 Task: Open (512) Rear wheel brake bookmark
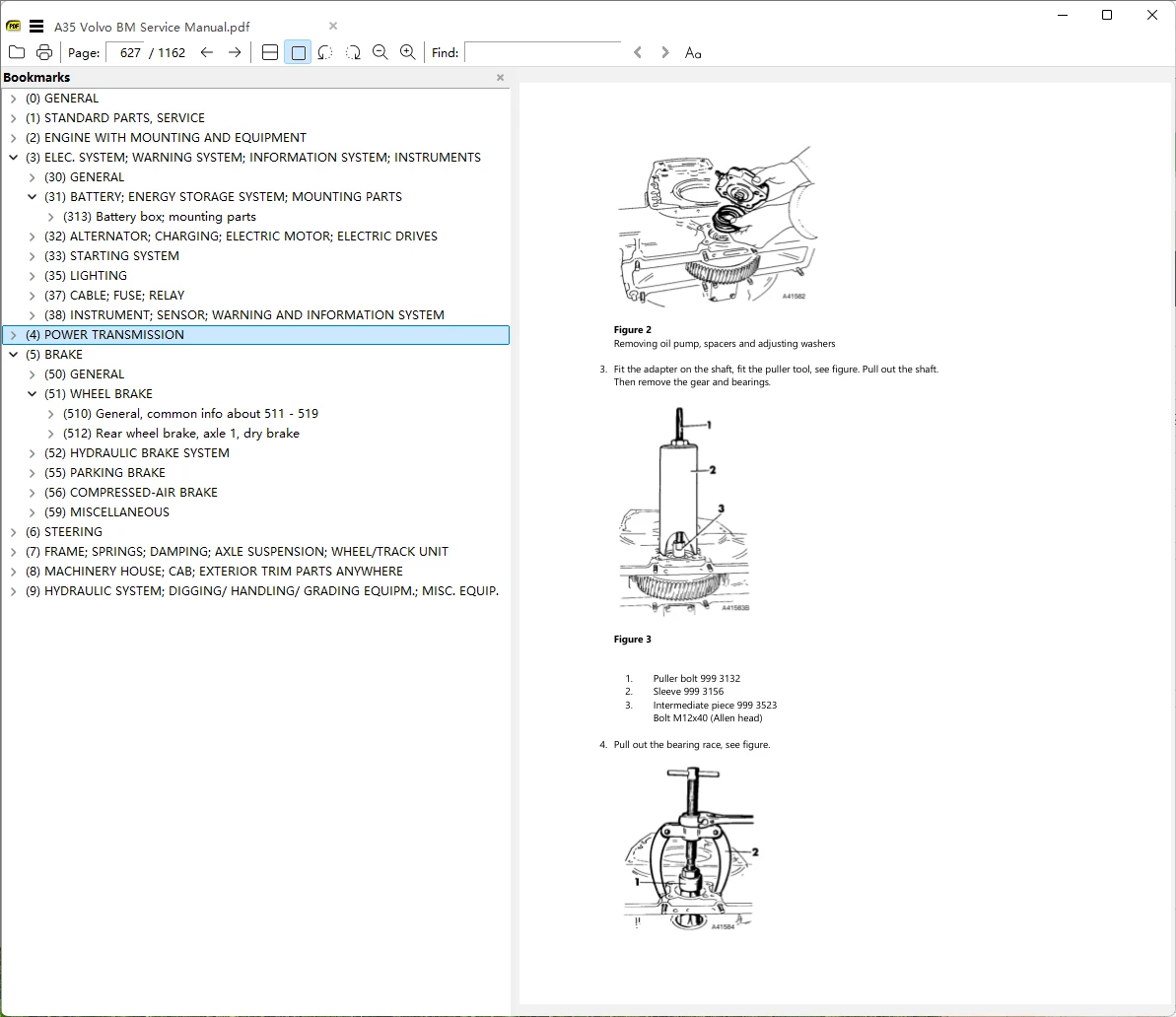tap(181, 434)
